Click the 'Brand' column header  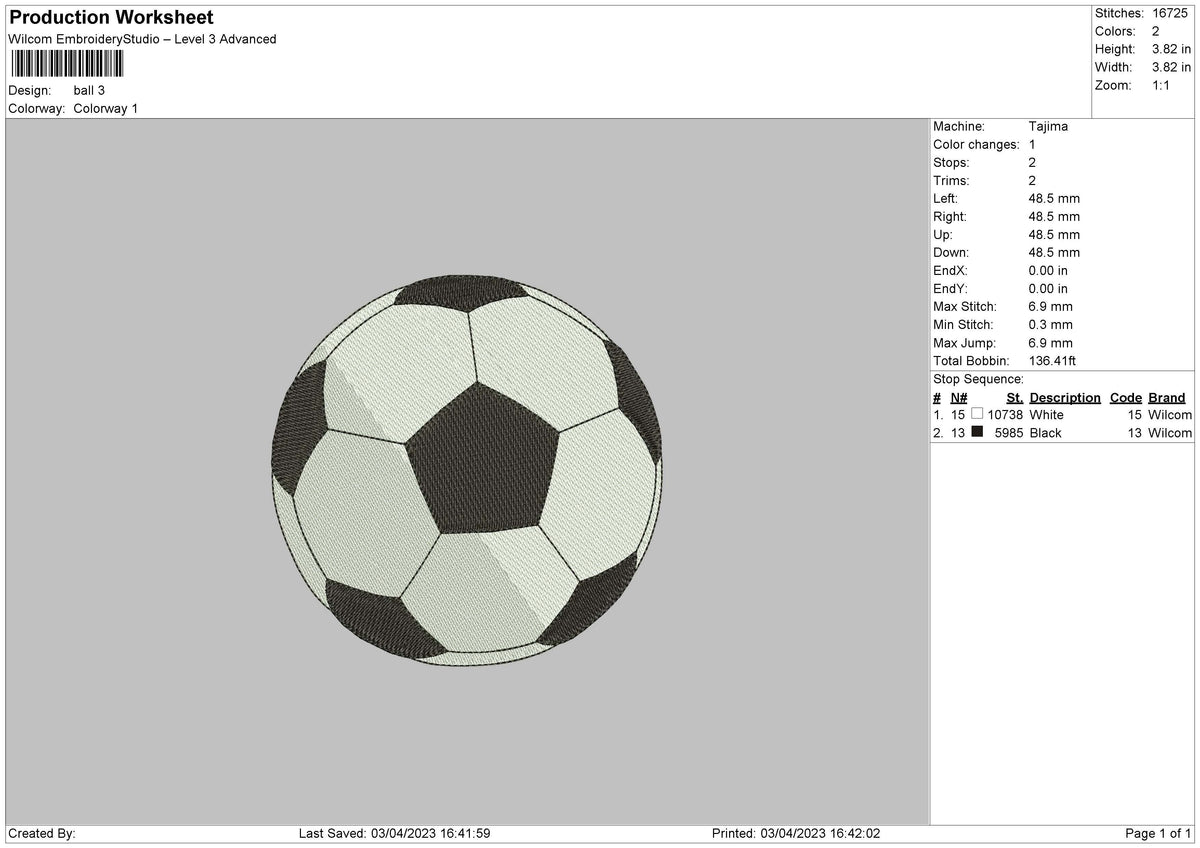1166,397
